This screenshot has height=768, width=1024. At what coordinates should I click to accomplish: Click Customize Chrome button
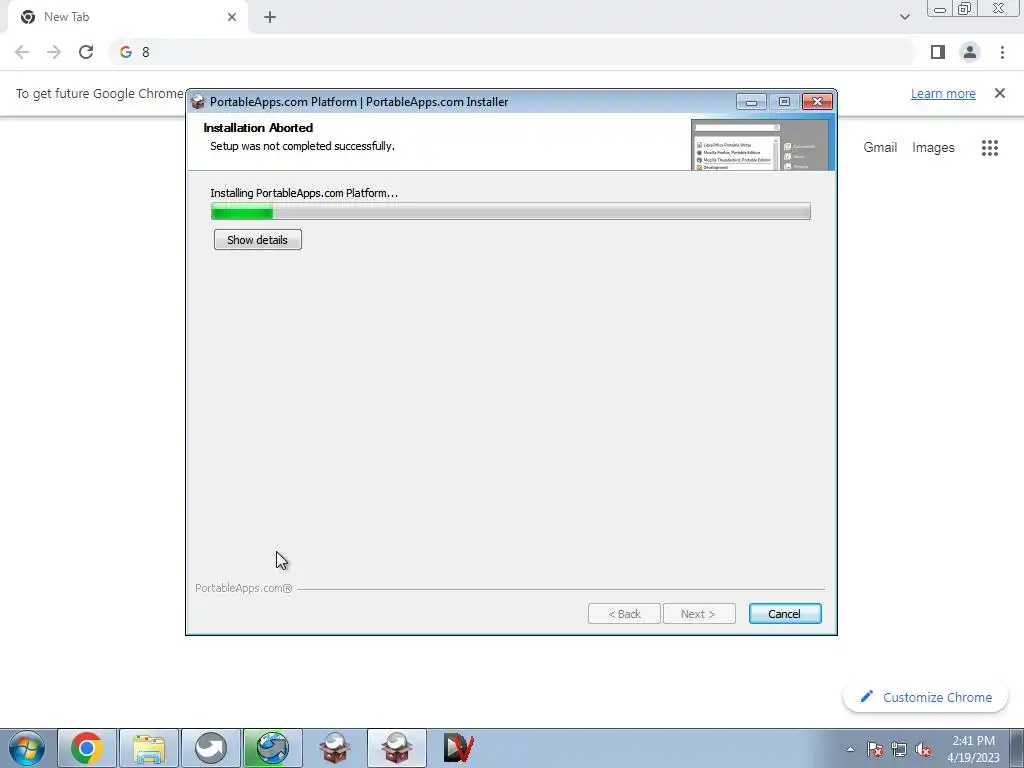pos(926,697)
